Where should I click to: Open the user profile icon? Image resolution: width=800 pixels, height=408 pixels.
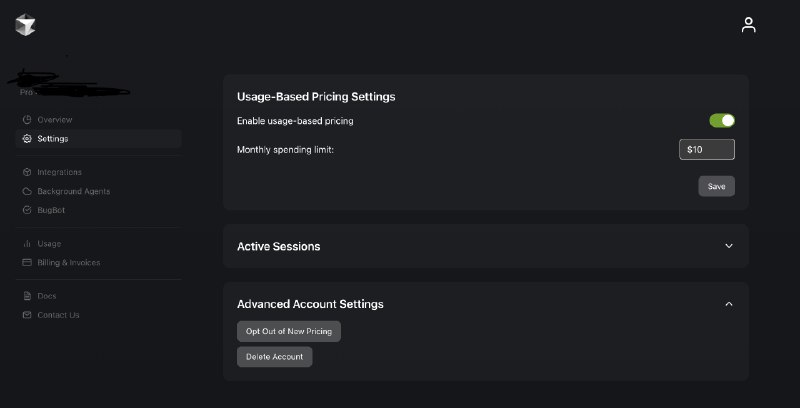748,24
